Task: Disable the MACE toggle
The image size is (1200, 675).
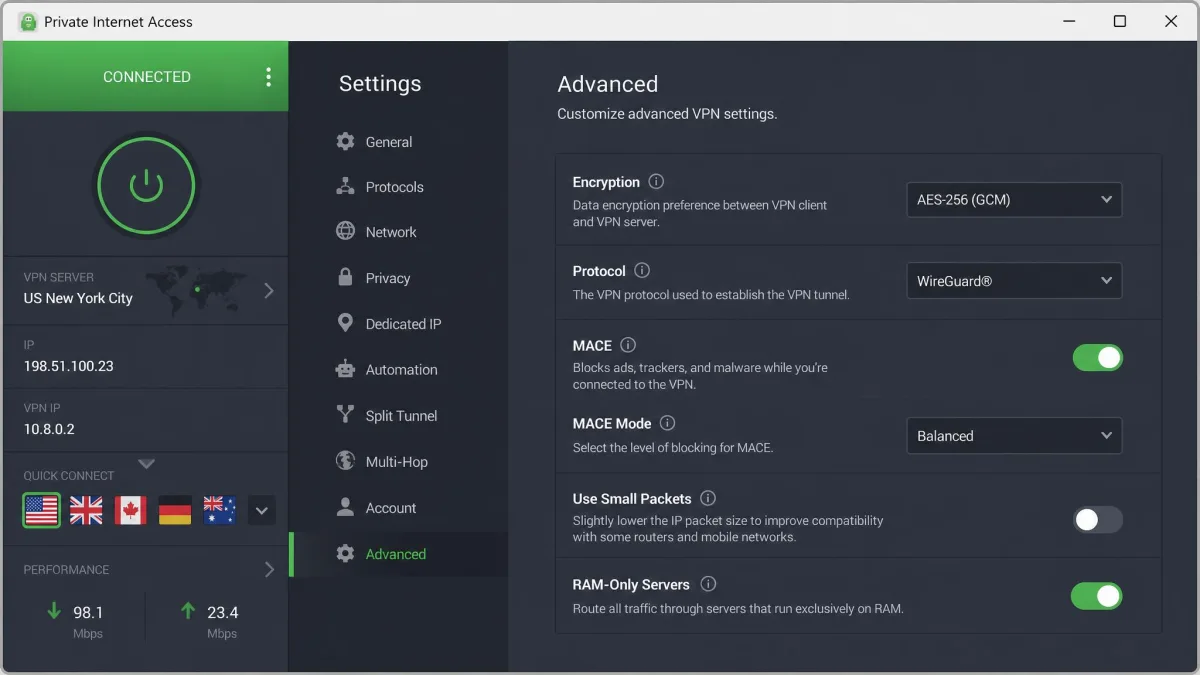Action: coord(1098,357)
